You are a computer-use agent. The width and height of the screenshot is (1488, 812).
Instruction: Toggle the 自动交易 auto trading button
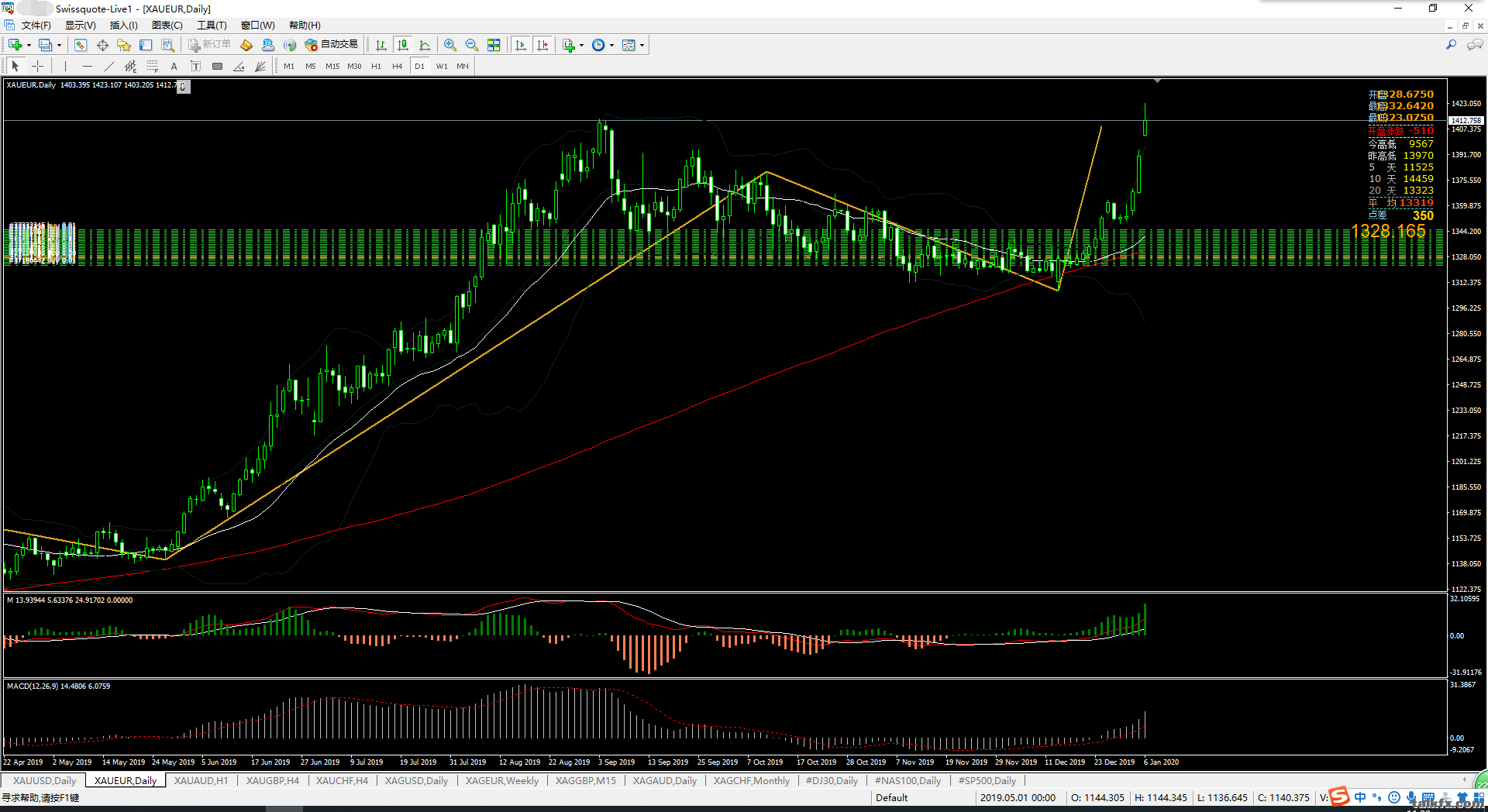tap(332, 45)
